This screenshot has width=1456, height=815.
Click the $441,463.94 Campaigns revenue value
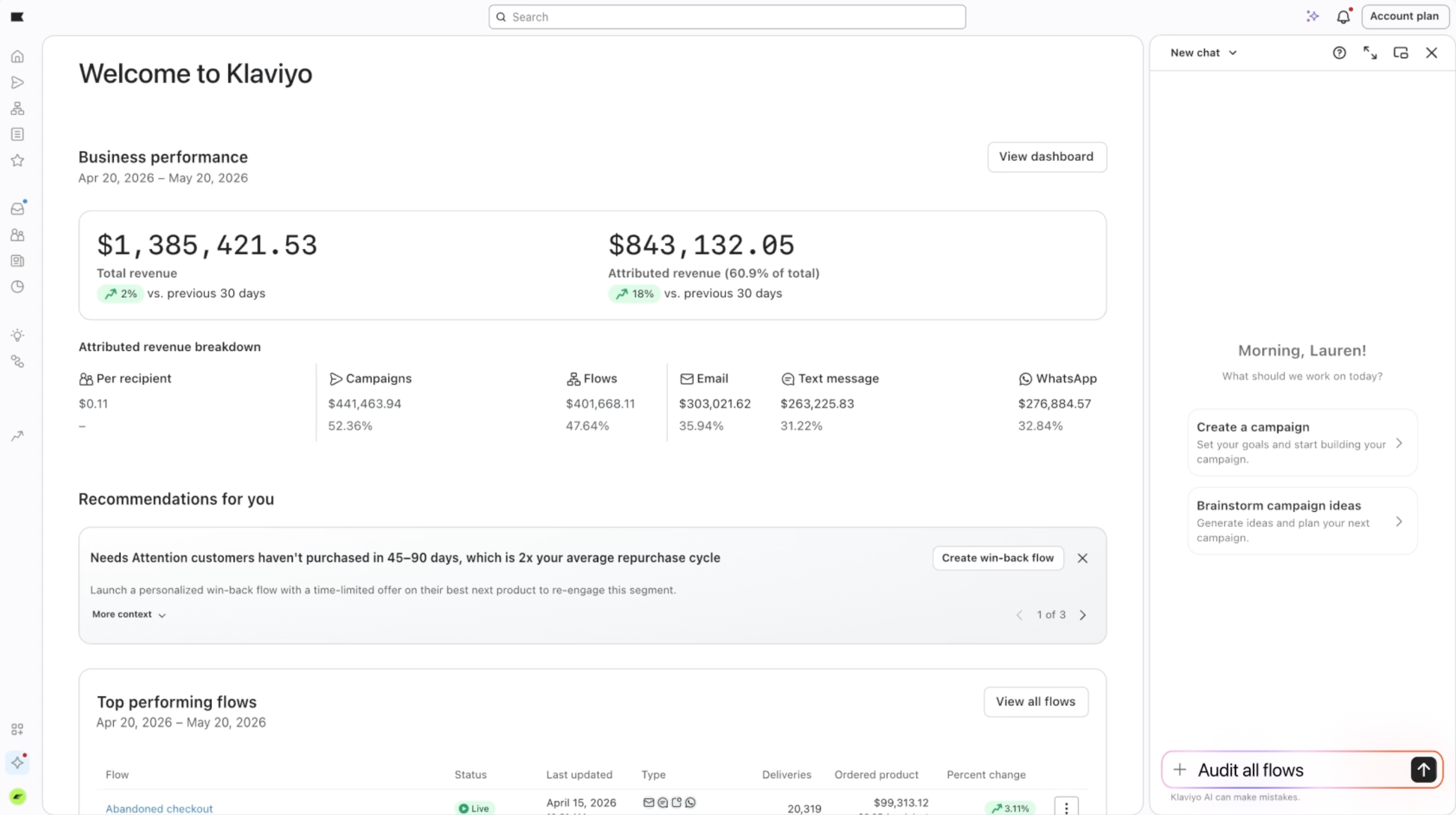[365, 403]
